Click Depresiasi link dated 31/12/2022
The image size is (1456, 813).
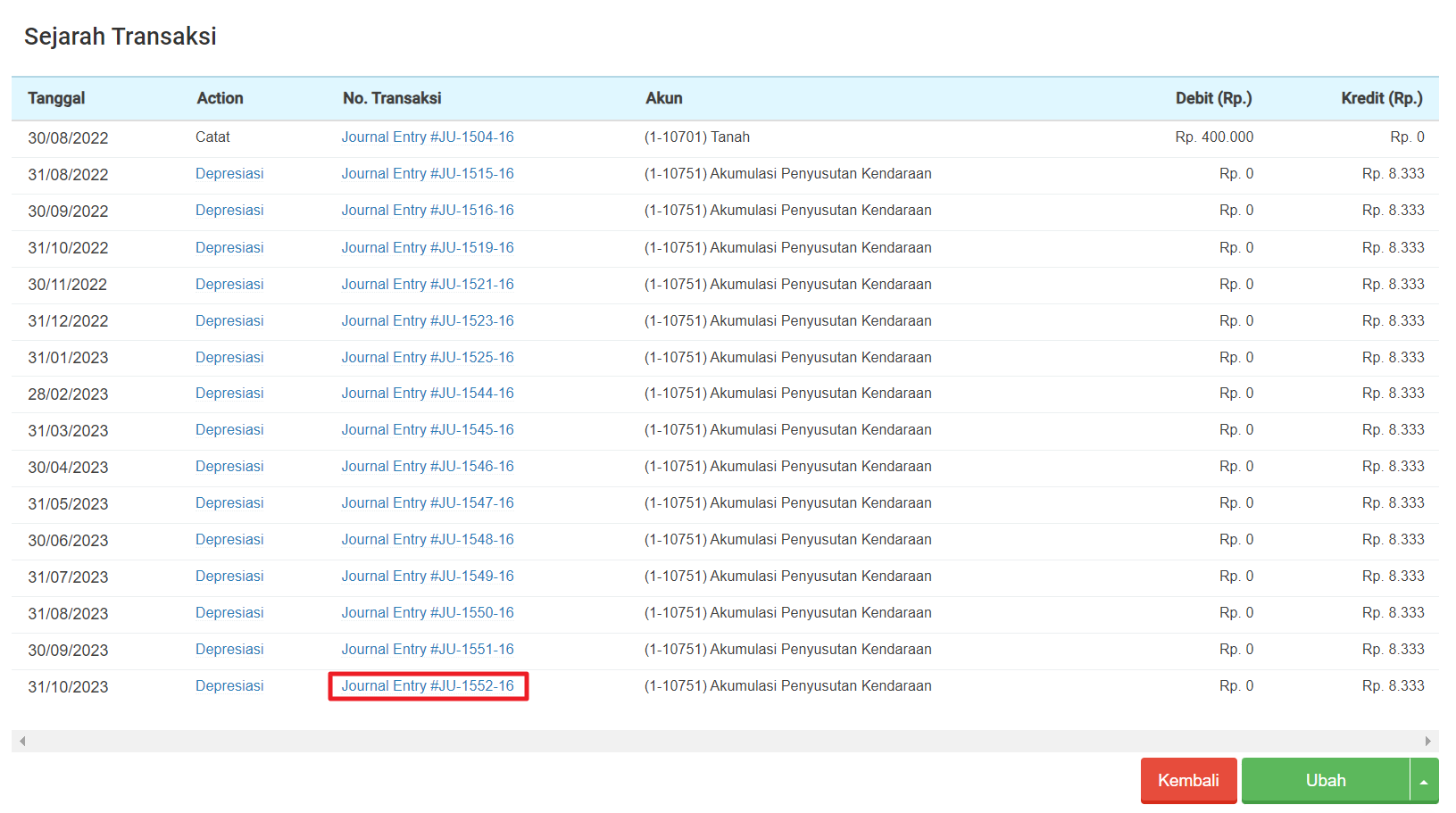pos(229,321)
